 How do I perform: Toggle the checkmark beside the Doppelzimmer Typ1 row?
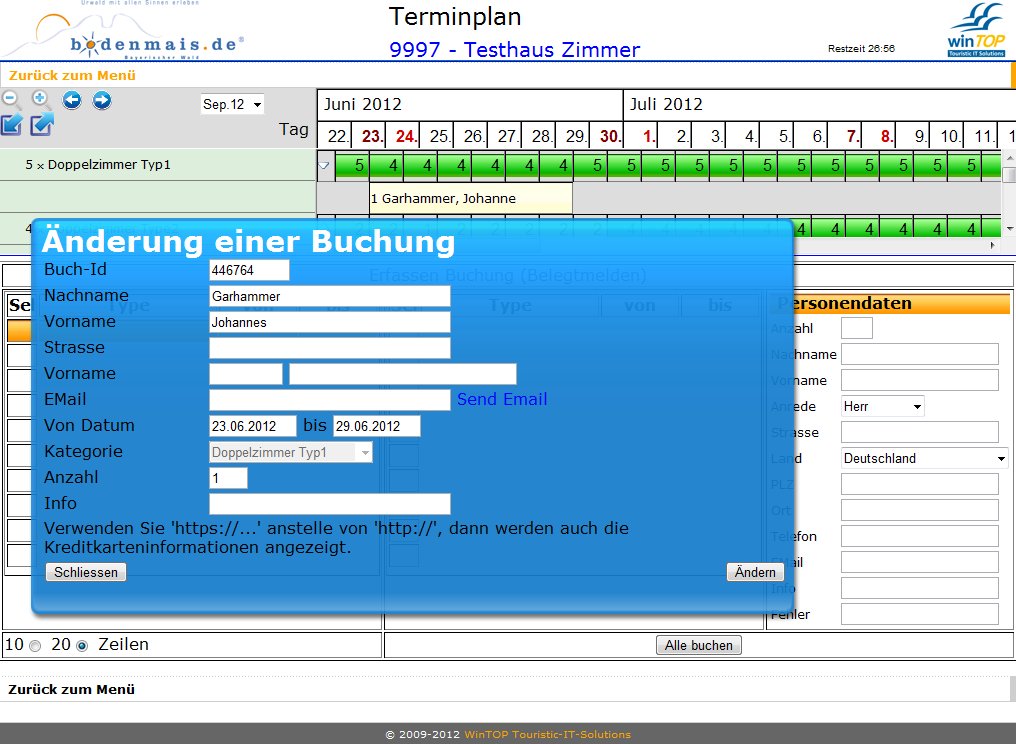point(325,164)
